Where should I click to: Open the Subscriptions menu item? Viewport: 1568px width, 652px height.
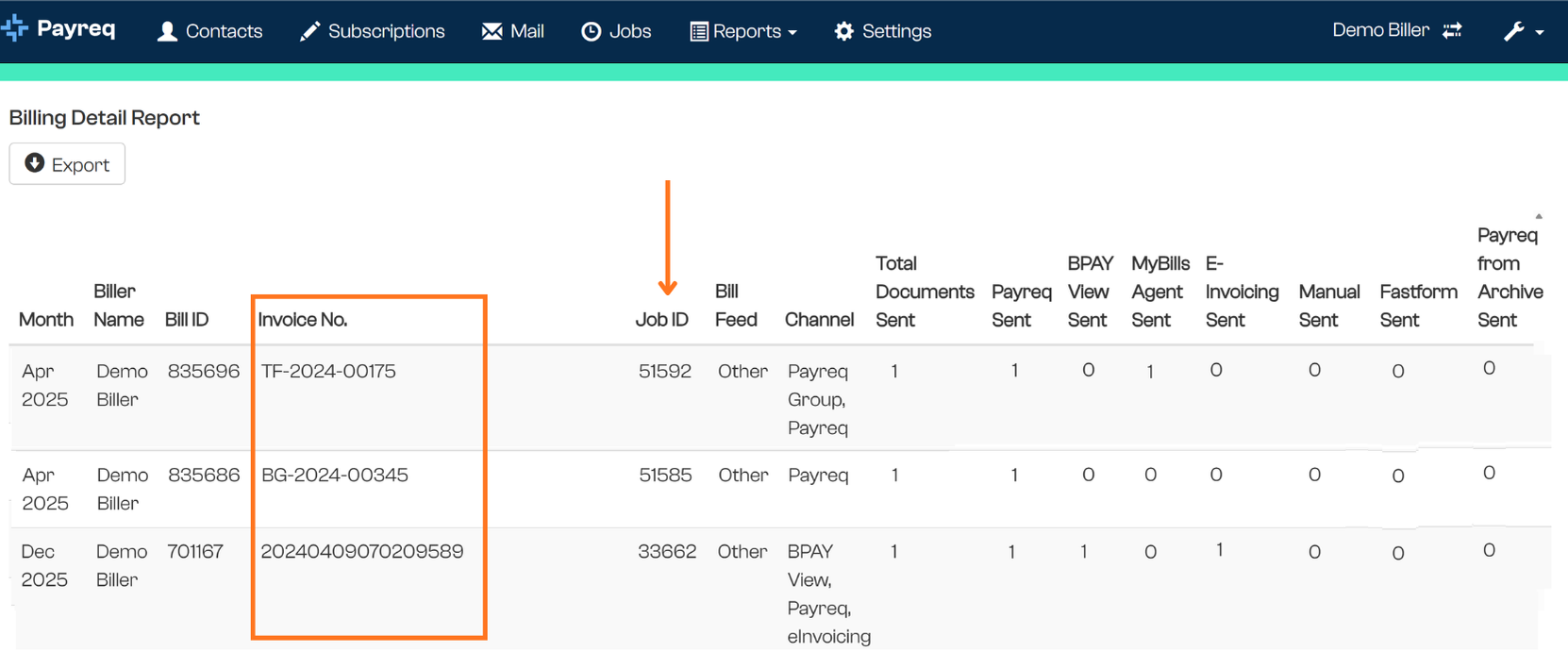click(372, 31)
